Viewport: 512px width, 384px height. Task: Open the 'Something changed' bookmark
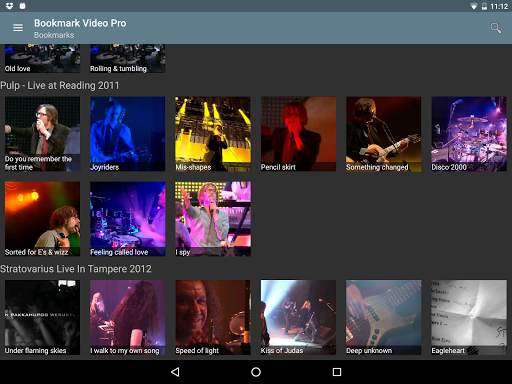[x=384, y=134]
